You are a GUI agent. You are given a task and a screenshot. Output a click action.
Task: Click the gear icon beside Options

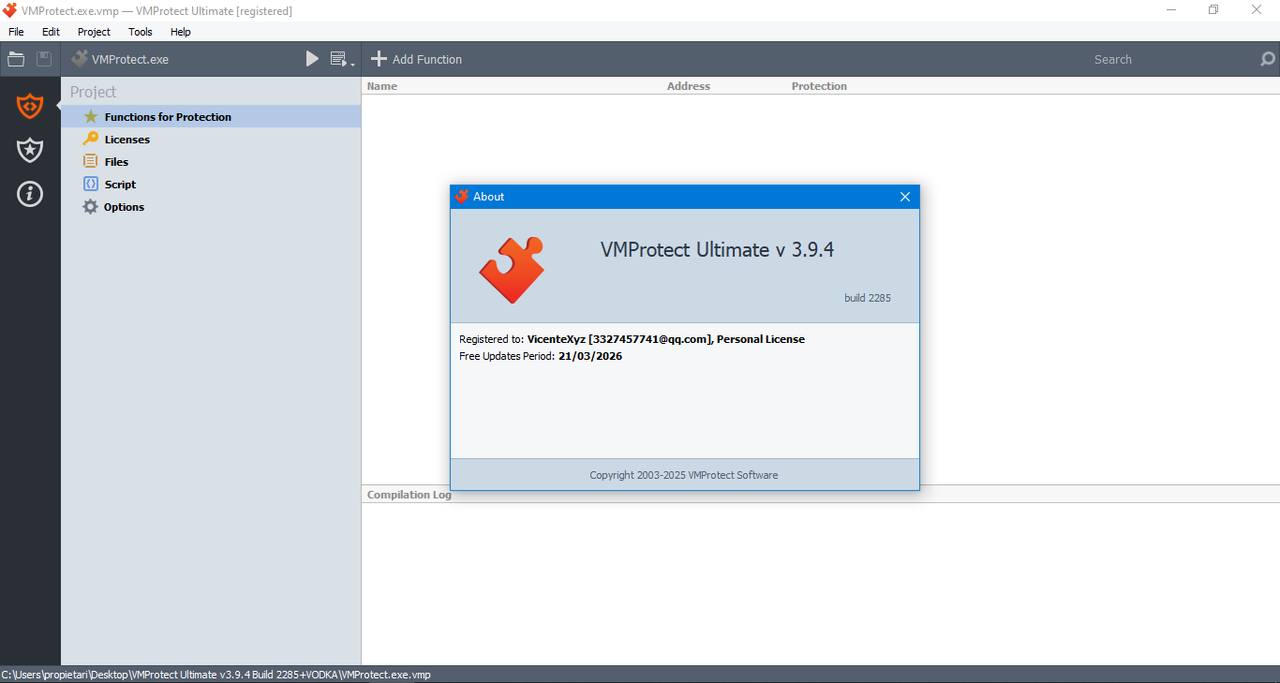[x=91, y=207]
